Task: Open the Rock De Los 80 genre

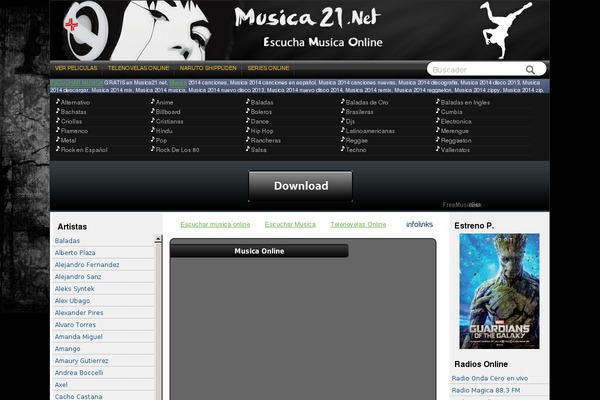Action: tap(178, 150)
